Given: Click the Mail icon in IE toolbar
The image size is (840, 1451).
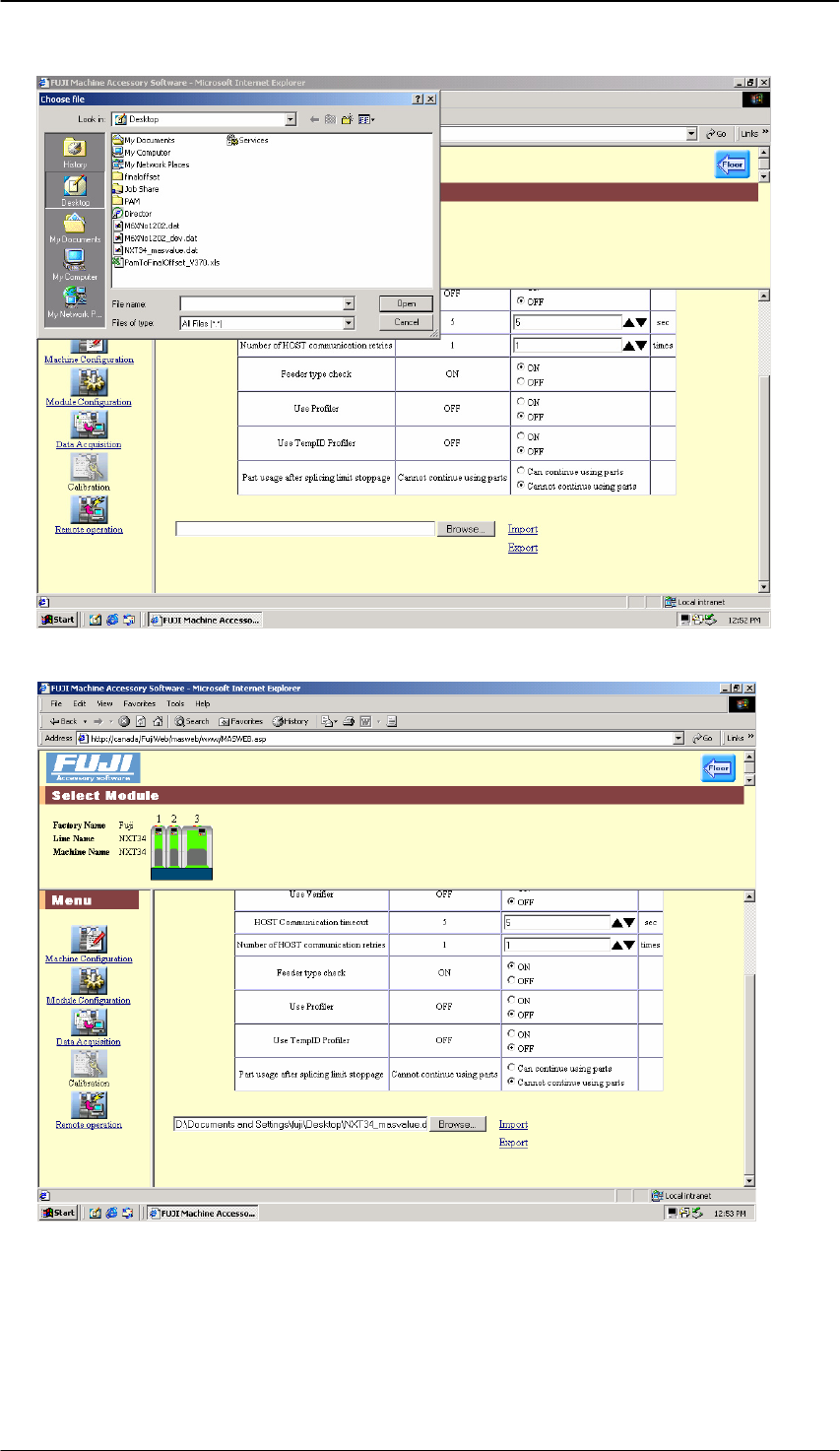Looking at the screenshot, I should (x=326, y=721).
